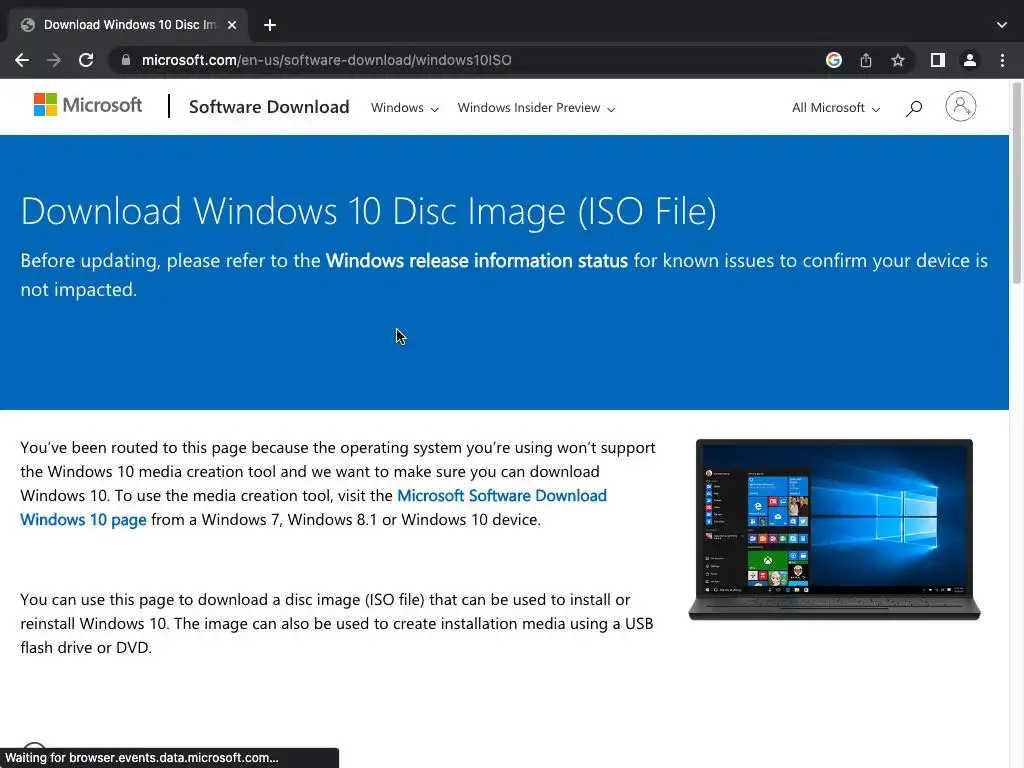Screen dimensions: 1024x768
Task: Click the share page icon
Action: (x=866, y=60)
